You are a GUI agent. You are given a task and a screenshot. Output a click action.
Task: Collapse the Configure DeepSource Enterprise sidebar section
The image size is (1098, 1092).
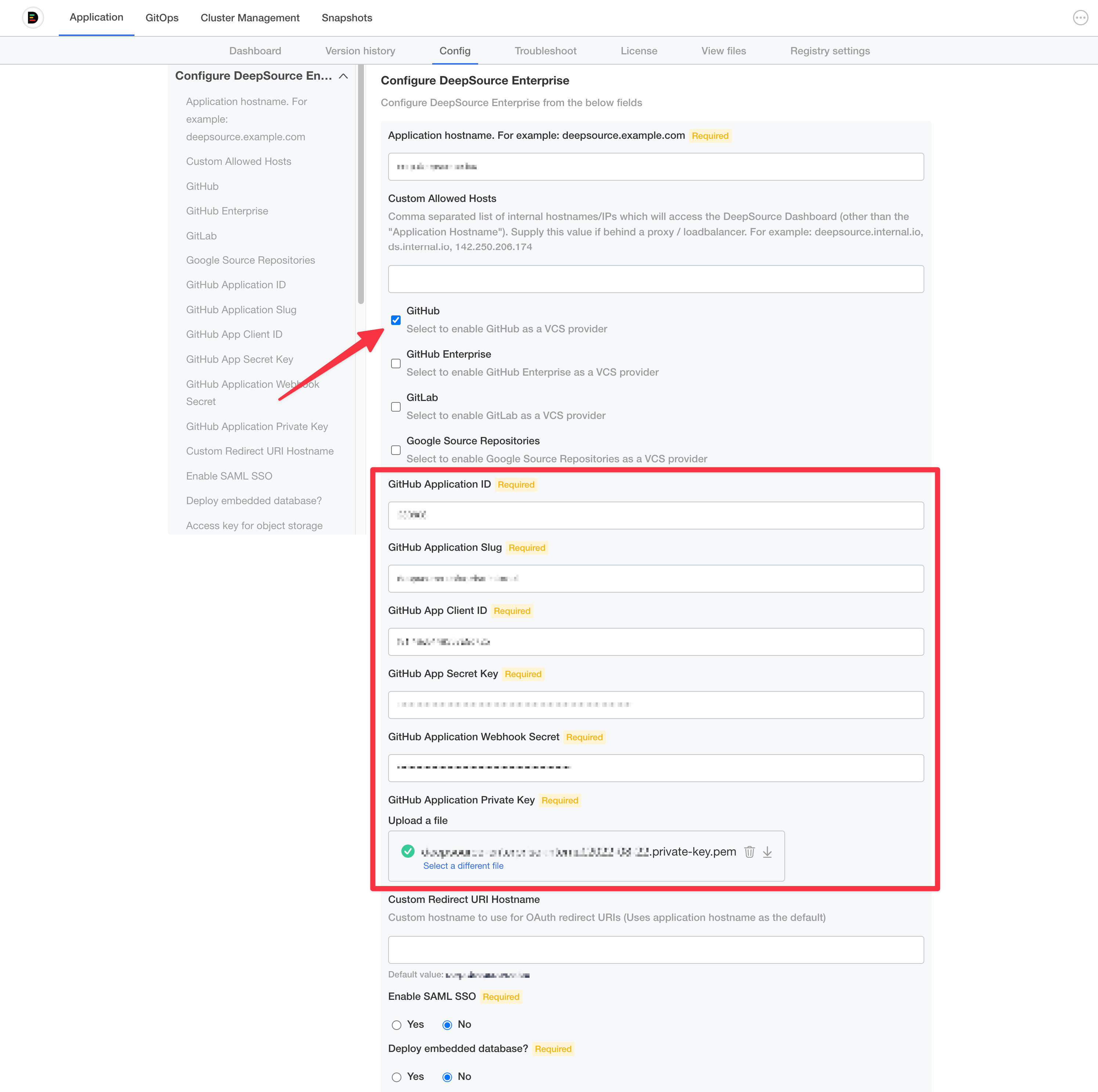click(x=343, y=75)
